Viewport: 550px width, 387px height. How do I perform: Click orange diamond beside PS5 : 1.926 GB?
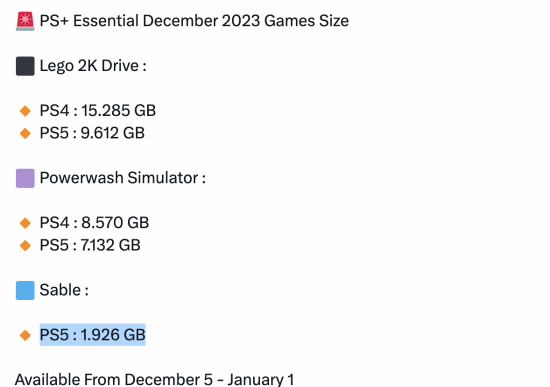point(25,335)
